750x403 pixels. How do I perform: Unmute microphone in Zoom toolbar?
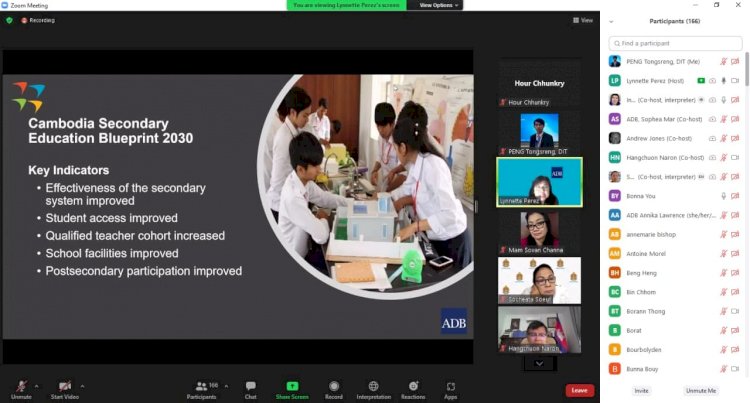pos(21,390)
